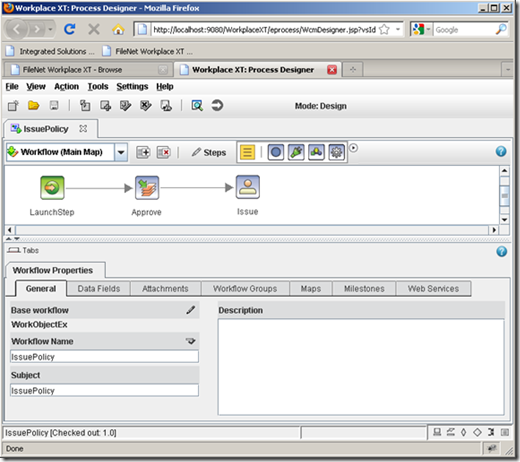Viewport: 520px width, 462px height.
Task: Click the thin diamond status bar icon
Action: point(464,432)
